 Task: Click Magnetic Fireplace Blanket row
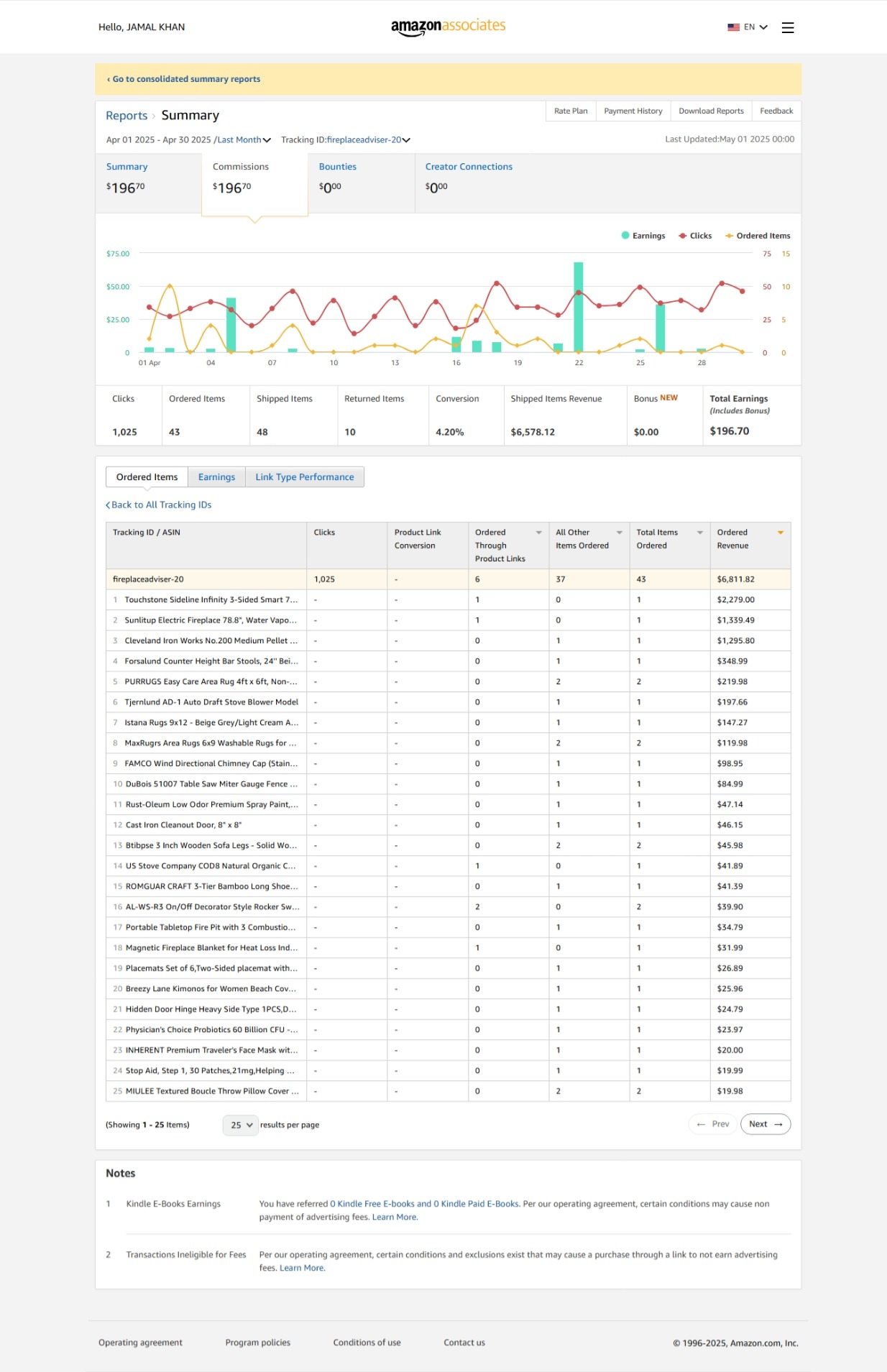[x=448, y=948]
